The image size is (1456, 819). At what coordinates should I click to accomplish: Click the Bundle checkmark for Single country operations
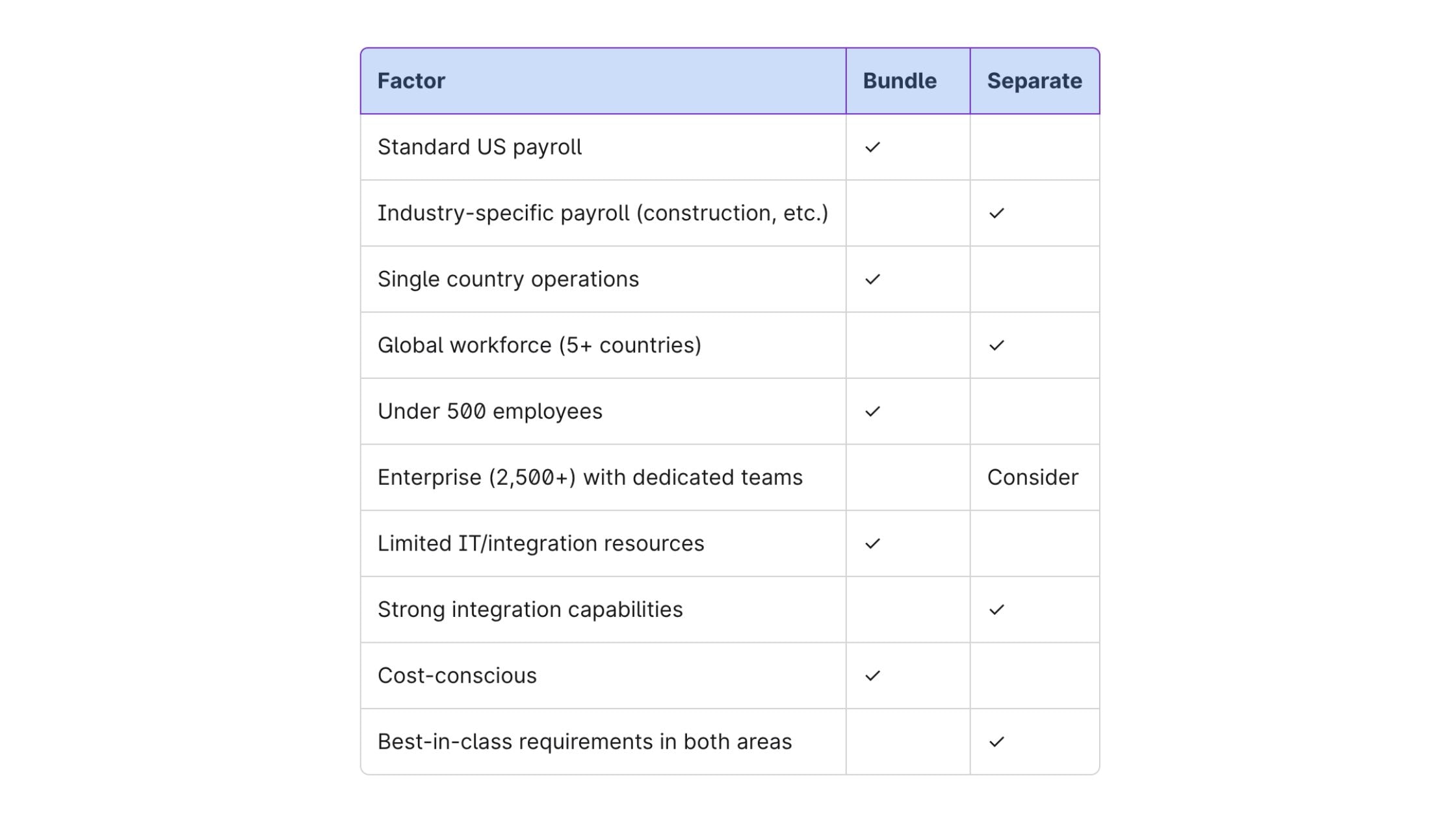point(872,279)
